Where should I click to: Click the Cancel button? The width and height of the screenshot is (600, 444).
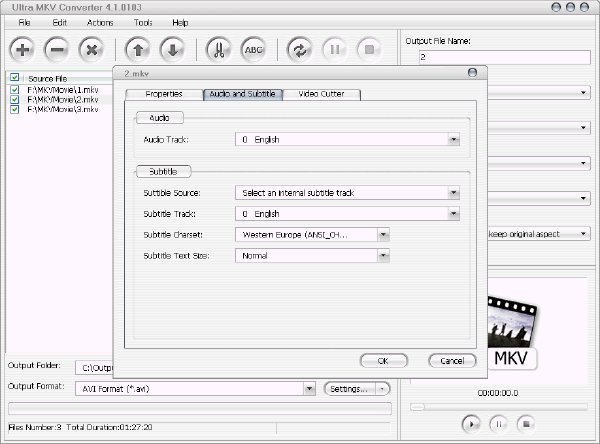click(x=452, y=361)
